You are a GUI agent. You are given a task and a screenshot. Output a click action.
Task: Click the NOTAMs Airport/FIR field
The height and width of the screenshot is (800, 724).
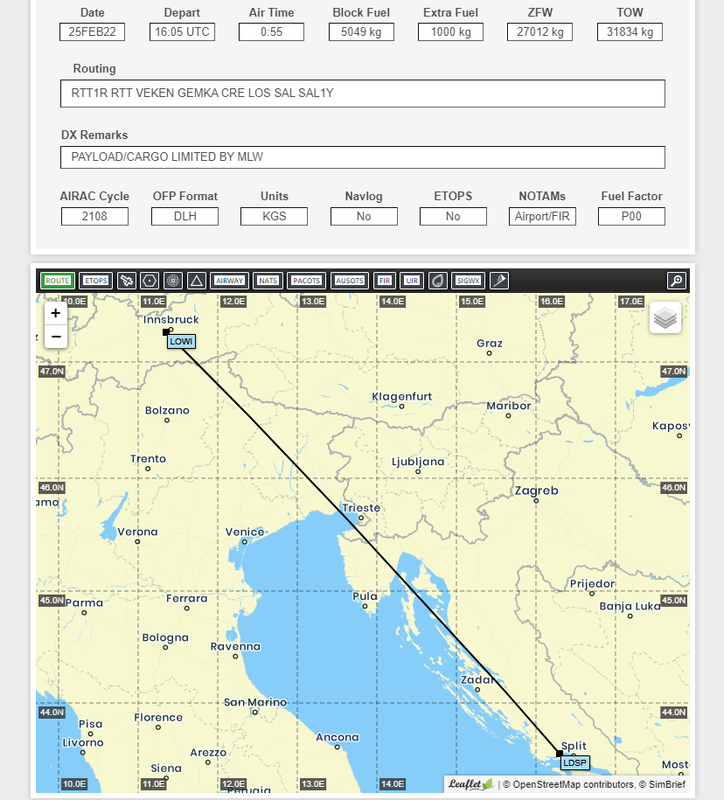542,216
